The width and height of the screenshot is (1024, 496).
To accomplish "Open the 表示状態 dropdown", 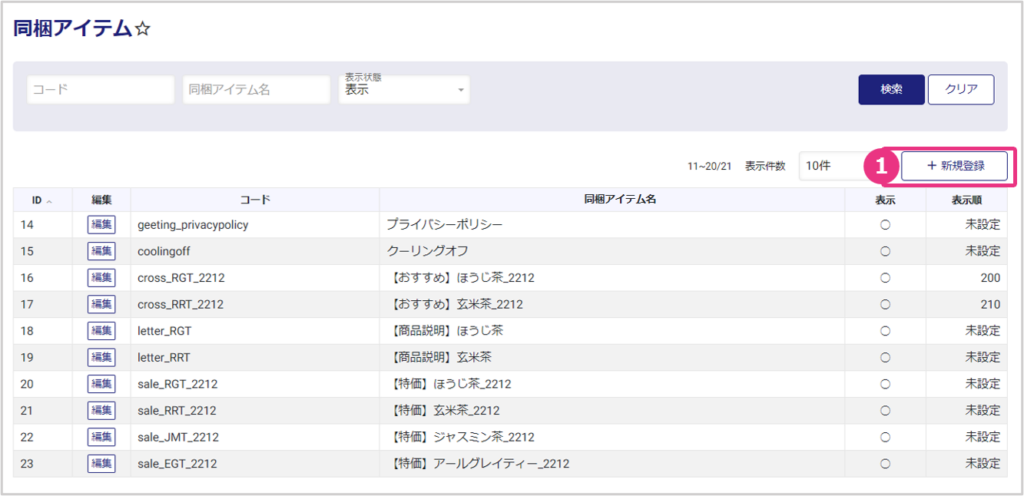I will 404,89.
